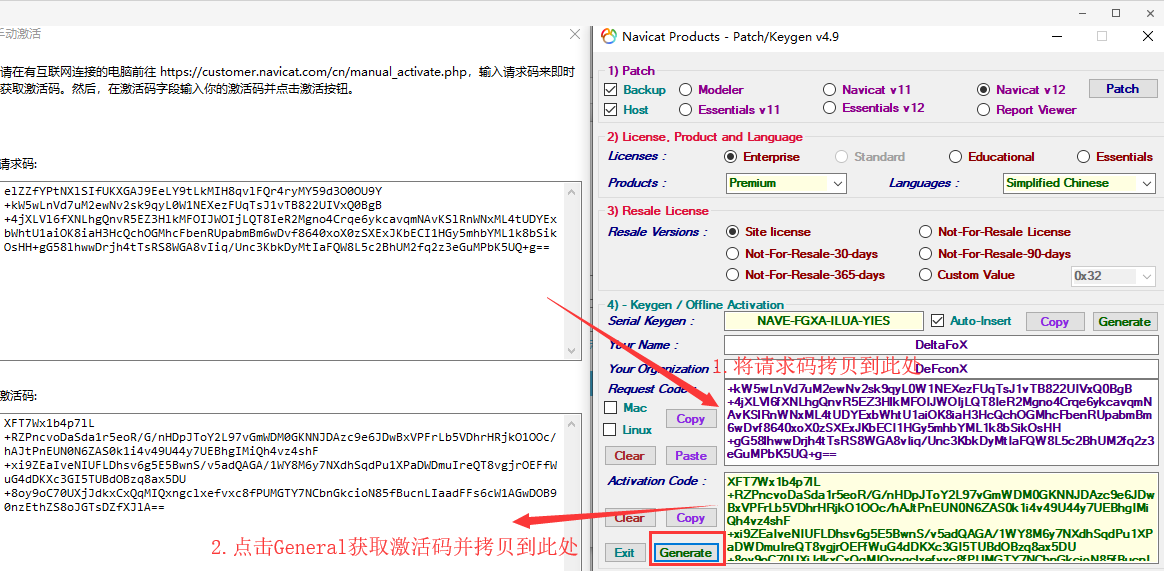Click the '1) Patch' section heading
Screen dimensions: 1164x571
click(631, 71)
